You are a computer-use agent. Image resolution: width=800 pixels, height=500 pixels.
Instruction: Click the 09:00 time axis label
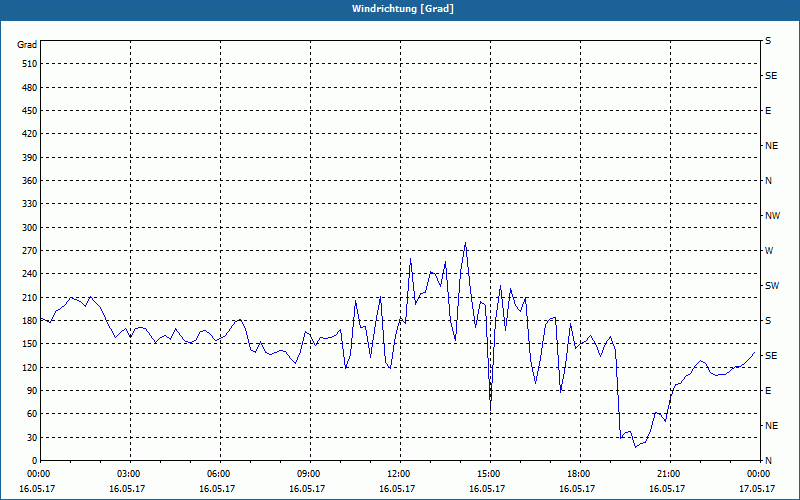coord(310,474)
